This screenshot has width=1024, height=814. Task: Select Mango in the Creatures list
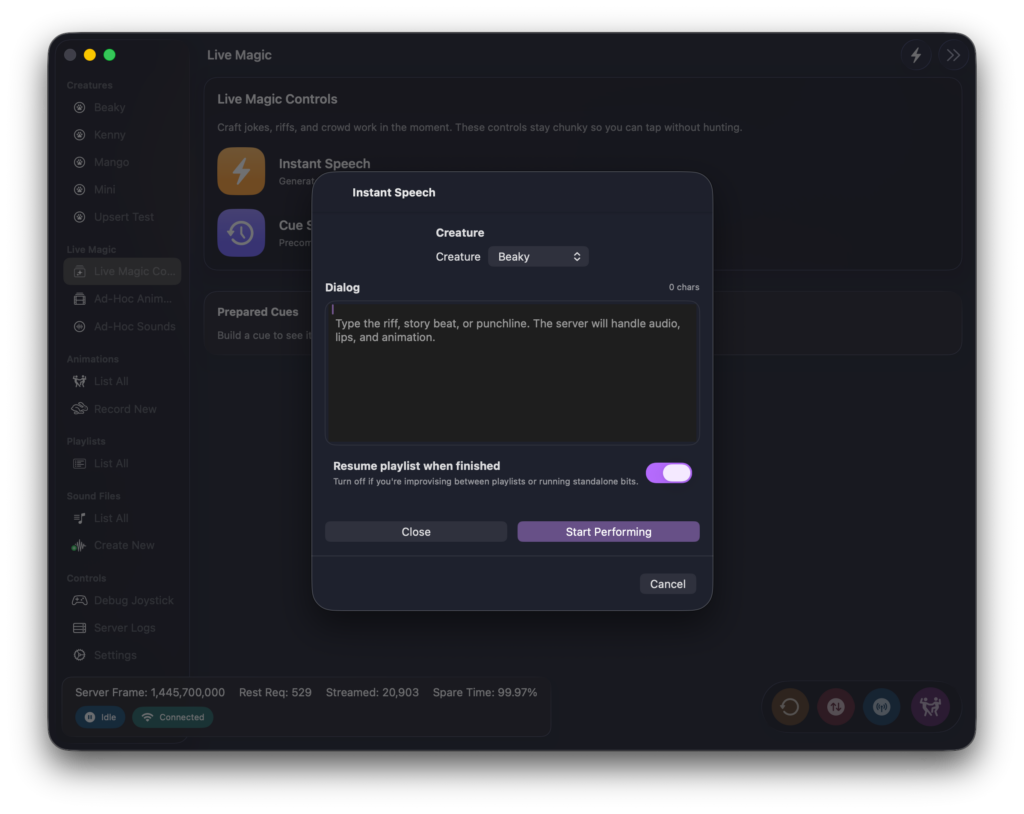pos(111,162)
